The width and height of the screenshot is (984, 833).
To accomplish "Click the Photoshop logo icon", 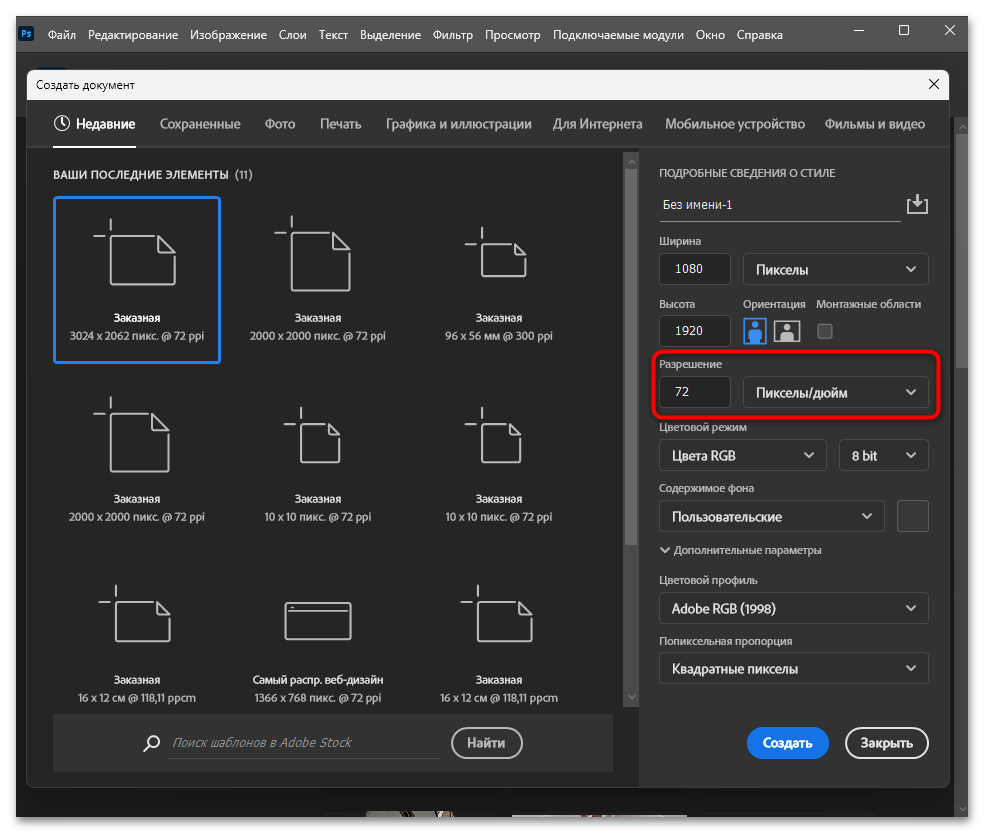I will (x=26, y=34).
